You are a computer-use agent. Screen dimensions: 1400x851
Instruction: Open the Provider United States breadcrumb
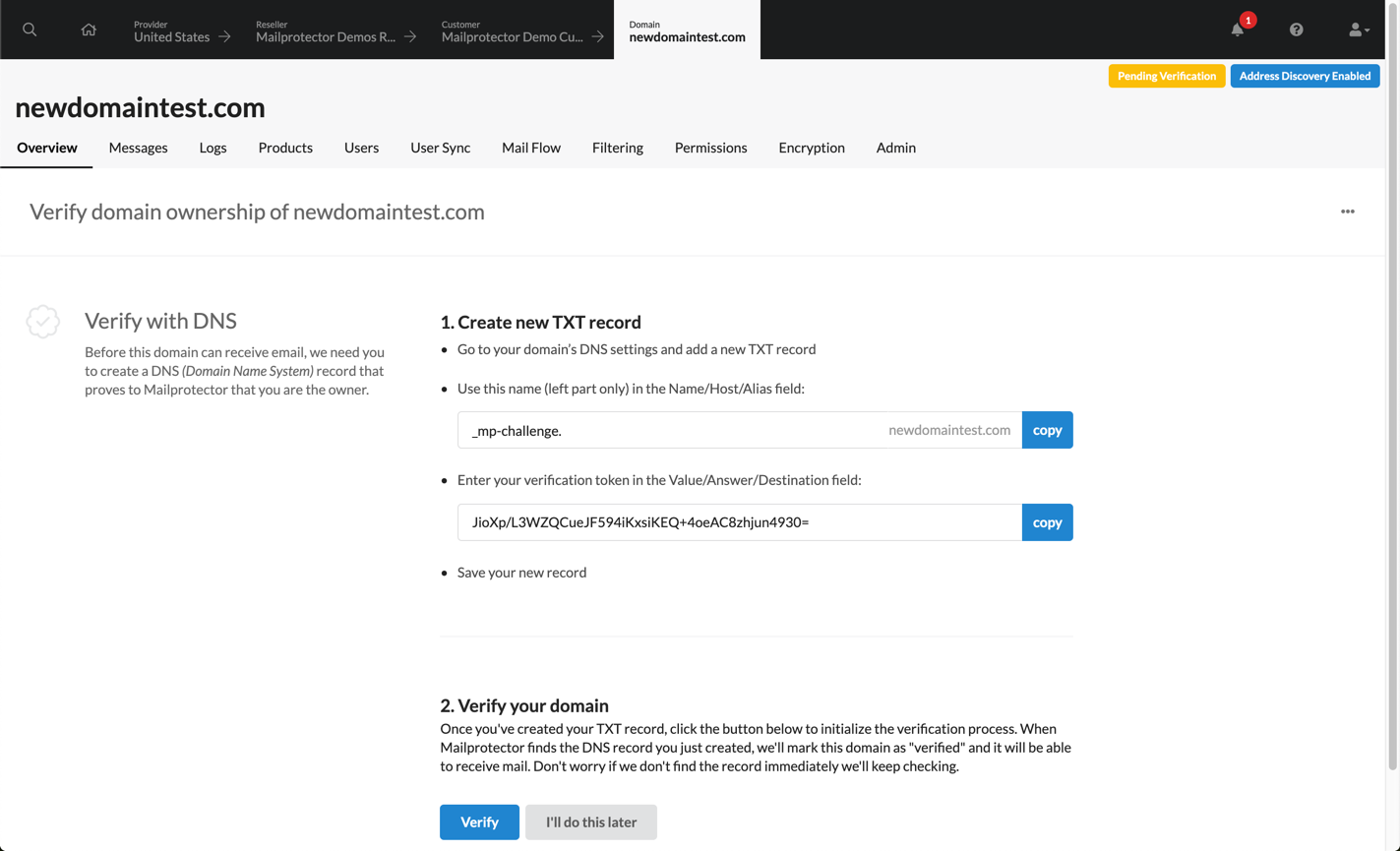click(181, 31)
